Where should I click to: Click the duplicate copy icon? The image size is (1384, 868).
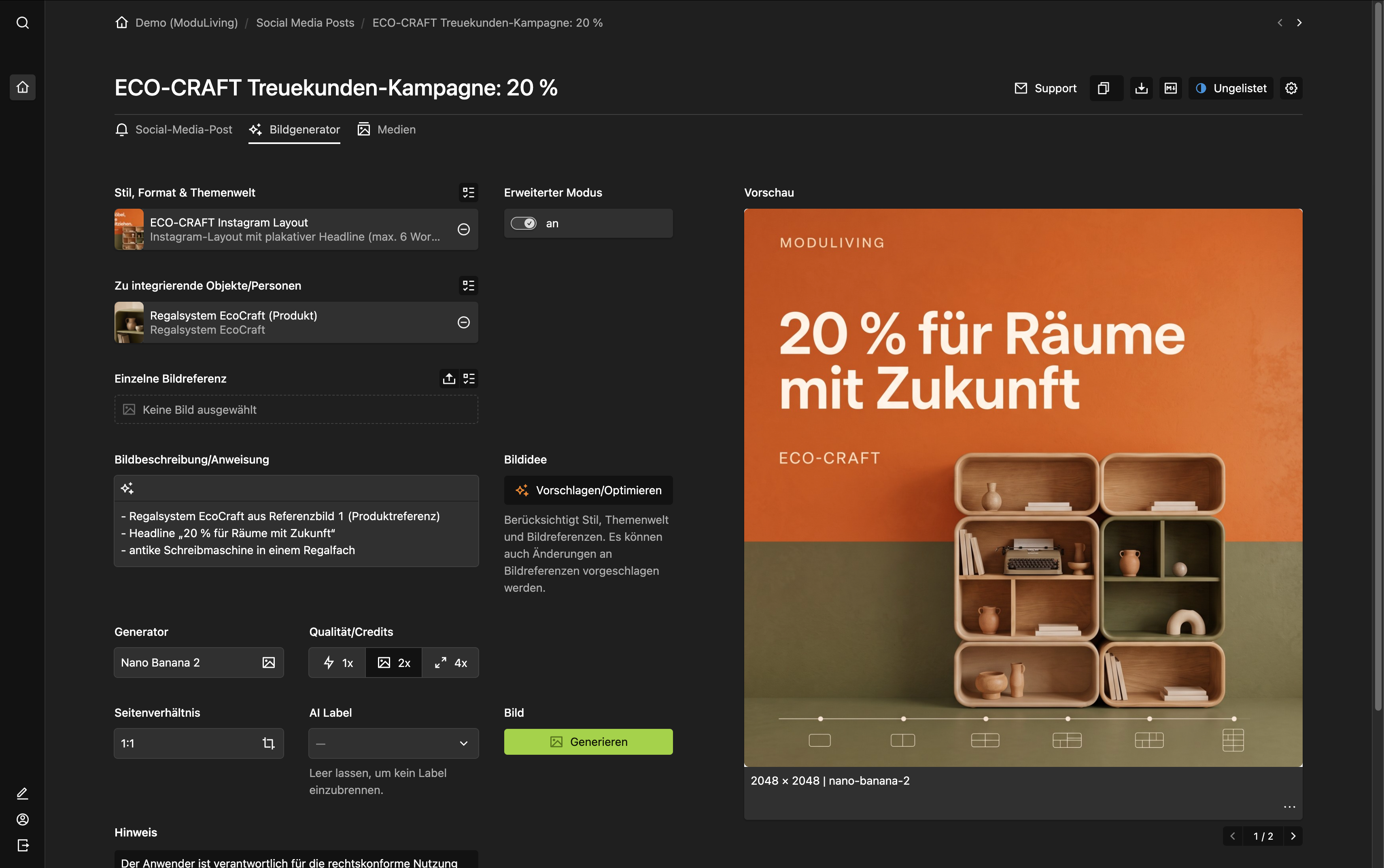point(1104,89)
